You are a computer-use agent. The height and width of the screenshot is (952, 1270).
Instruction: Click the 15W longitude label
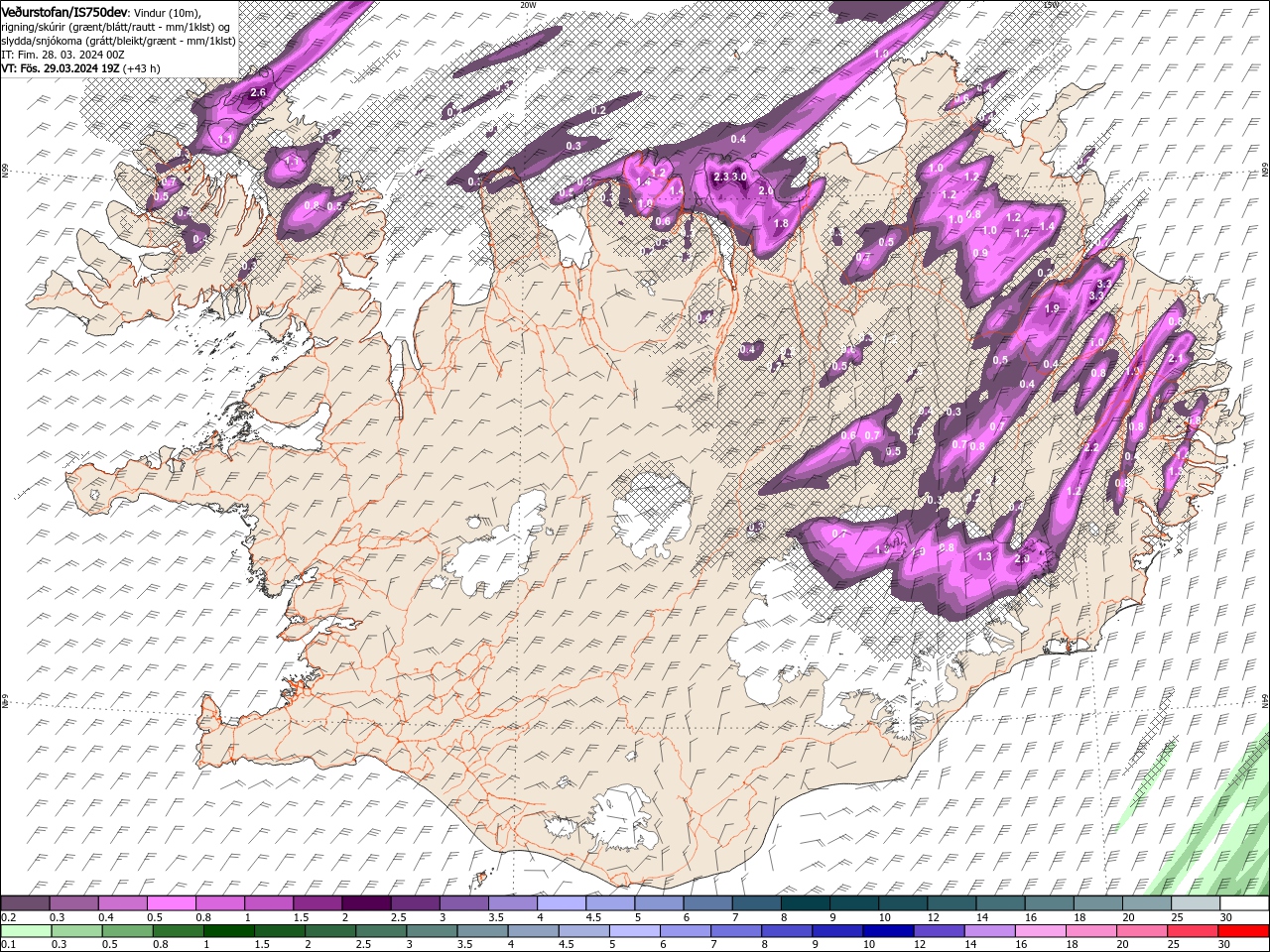pos(1051,4)
